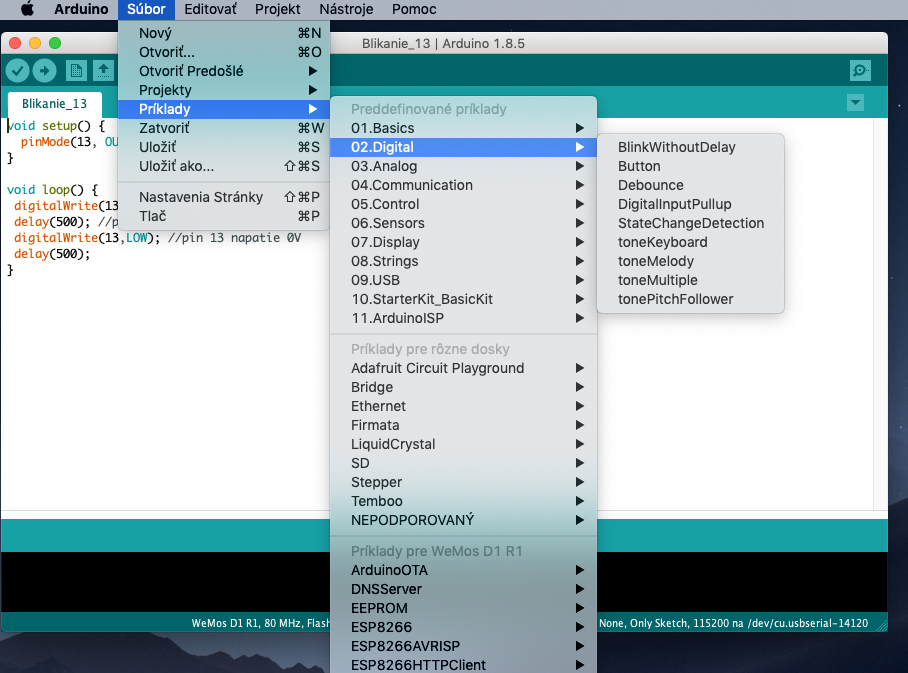Open the Nástroje menu

pyautogui.click(x=346, y=9)
